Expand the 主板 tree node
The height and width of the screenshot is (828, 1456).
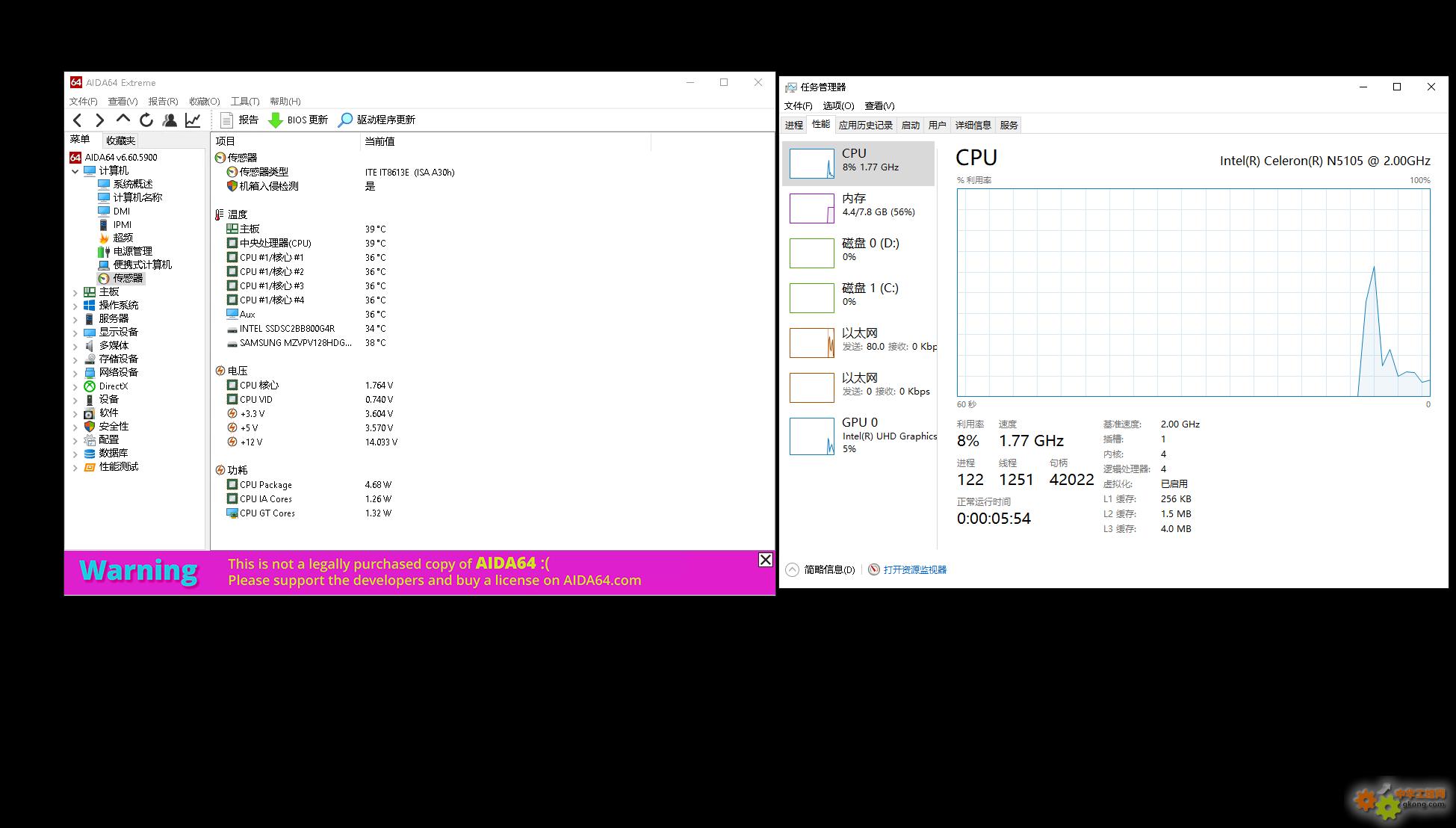[x=75, y=292]
